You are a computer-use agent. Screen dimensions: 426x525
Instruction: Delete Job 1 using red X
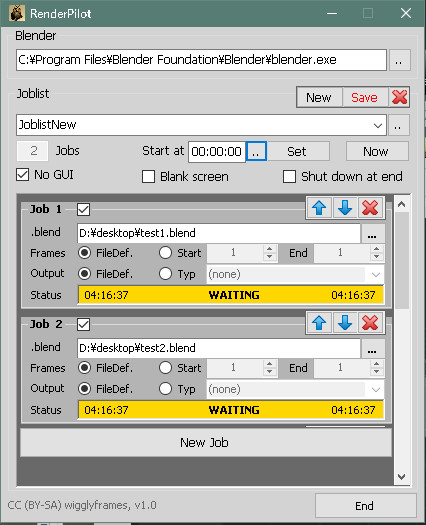pos(370,208)
